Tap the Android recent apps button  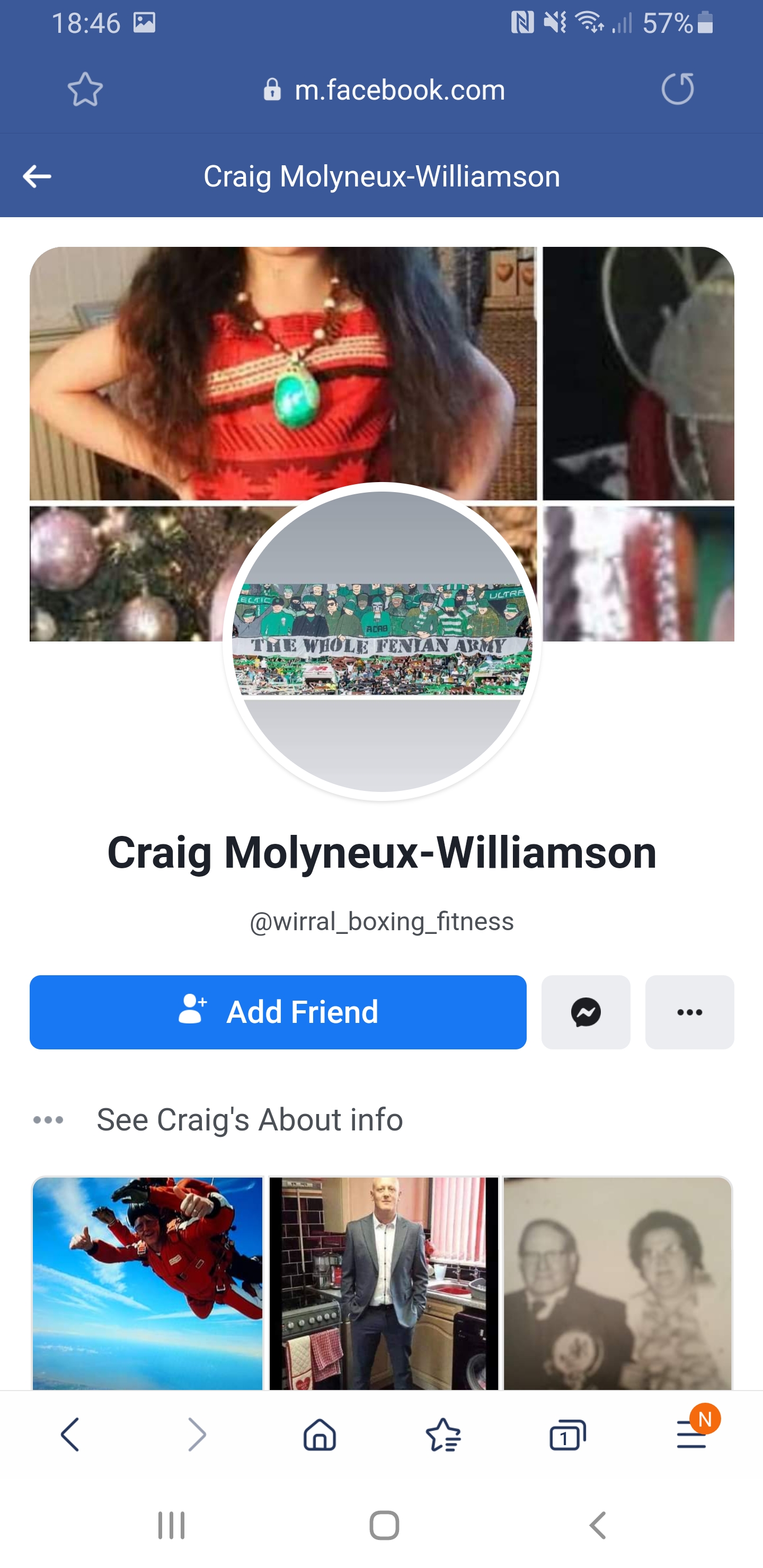click(171, 1526)
